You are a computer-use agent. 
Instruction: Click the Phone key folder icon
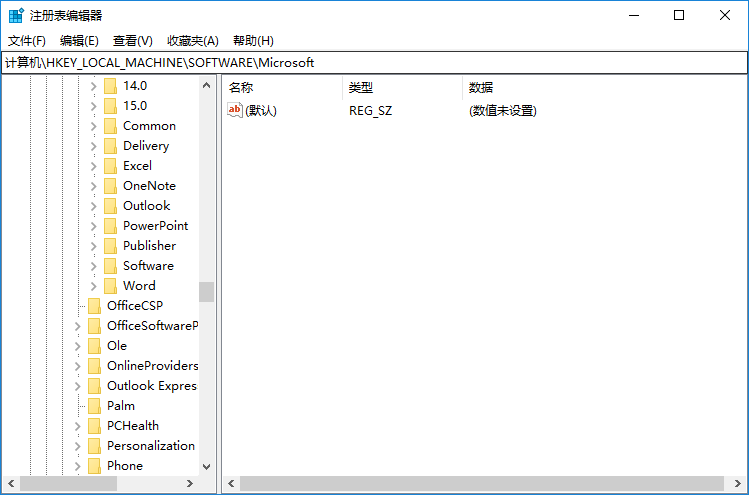point(95,466)
